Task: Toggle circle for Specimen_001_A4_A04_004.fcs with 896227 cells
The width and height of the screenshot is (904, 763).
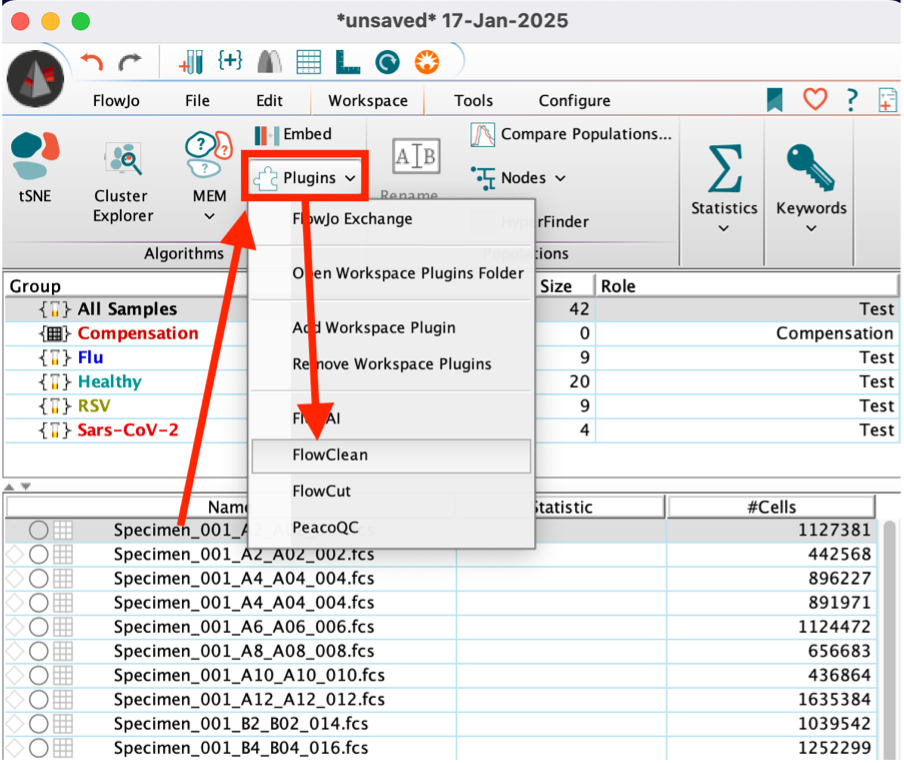Action: pos(39,578)
